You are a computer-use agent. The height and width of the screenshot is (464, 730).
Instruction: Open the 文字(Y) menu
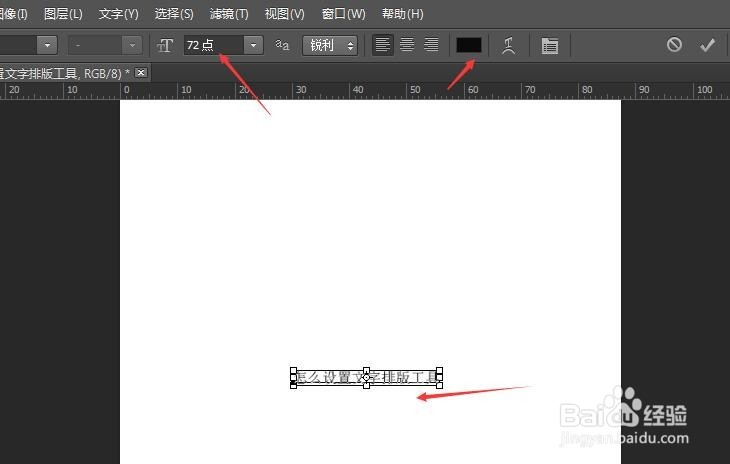point(118,14)
